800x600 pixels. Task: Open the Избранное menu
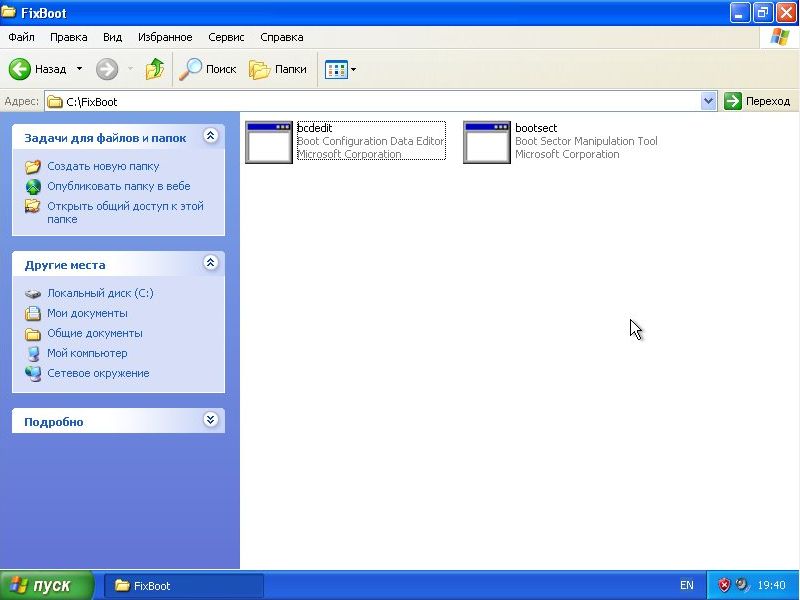[x=165, y=37]
